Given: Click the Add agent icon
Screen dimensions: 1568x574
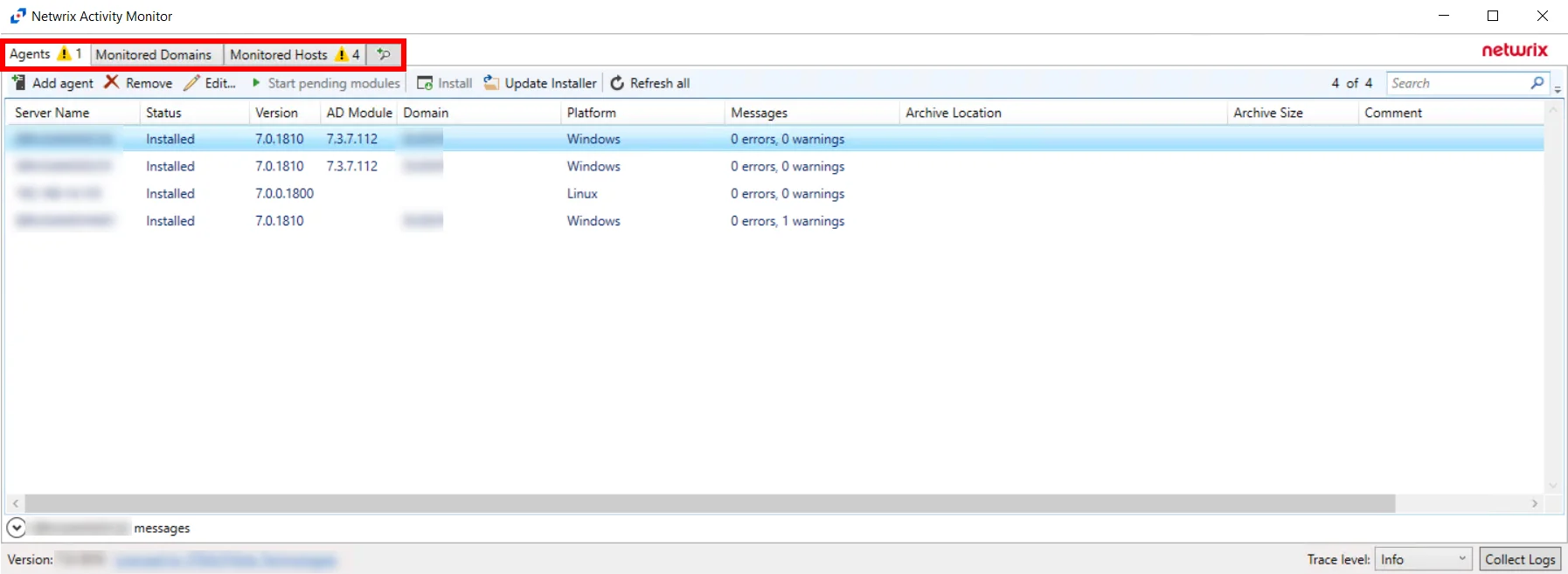Looking at the screenshot, I should coord(18,82).
